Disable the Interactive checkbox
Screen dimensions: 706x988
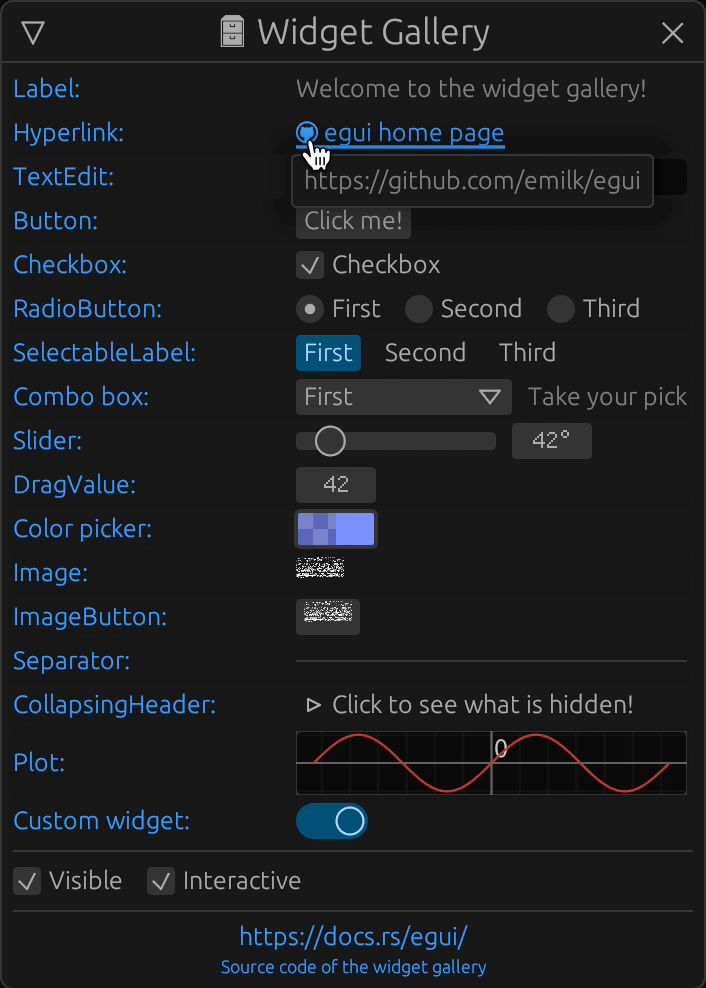(x=162, y=881)
